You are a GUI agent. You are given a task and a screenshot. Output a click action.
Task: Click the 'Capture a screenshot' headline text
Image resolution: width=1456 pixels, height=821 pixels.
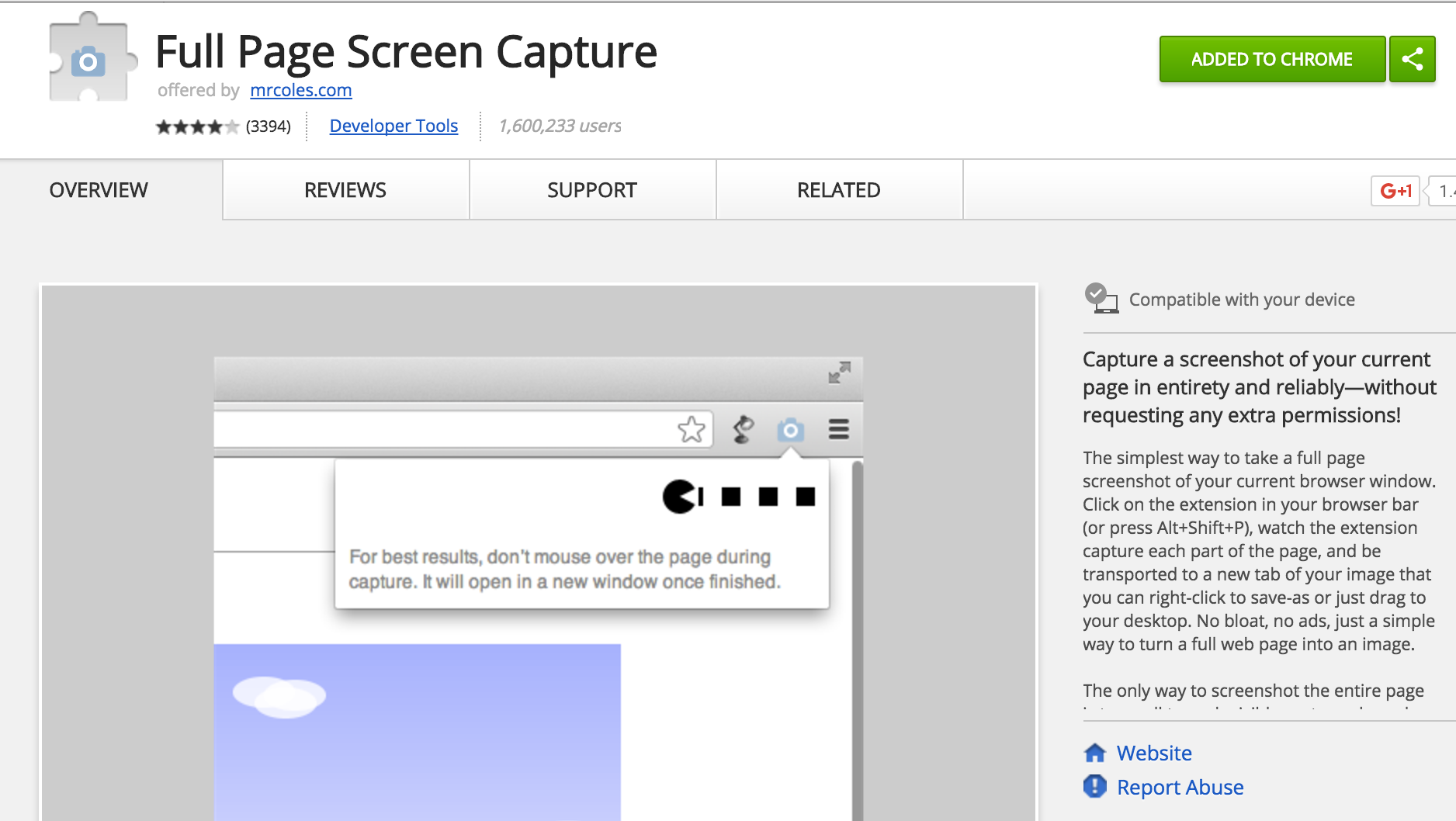(x=1260, y=387)
